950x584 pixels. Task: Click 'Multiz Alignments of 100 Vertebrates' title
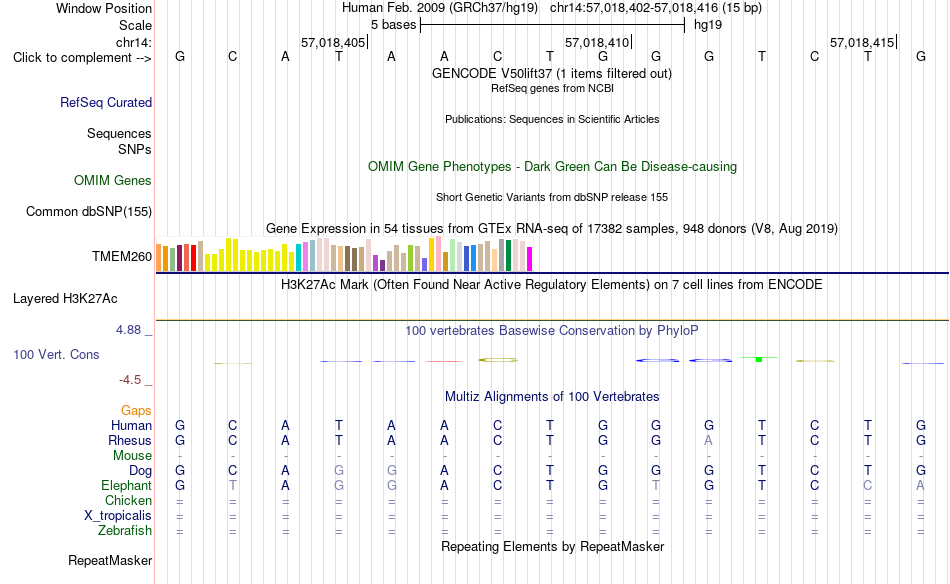pos(552,397)
